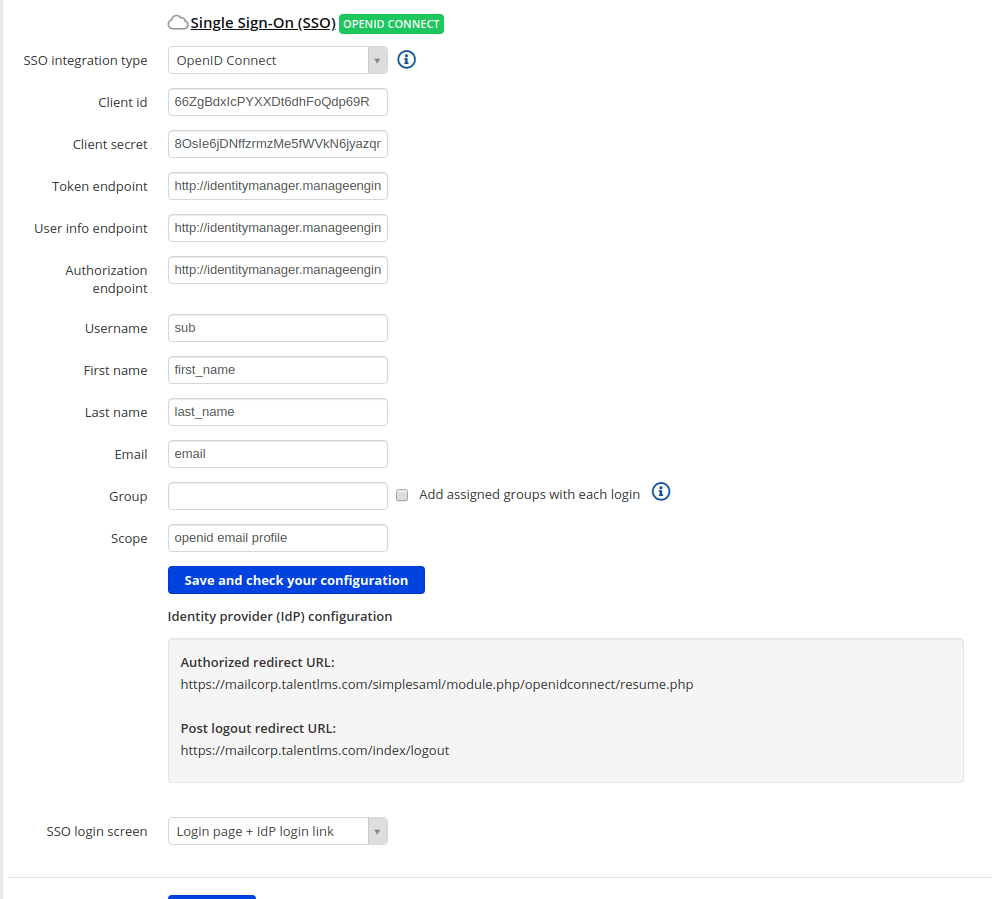992x899 pixels.
Task: Click the Authorization endpoint field
Action: (277, 270)
